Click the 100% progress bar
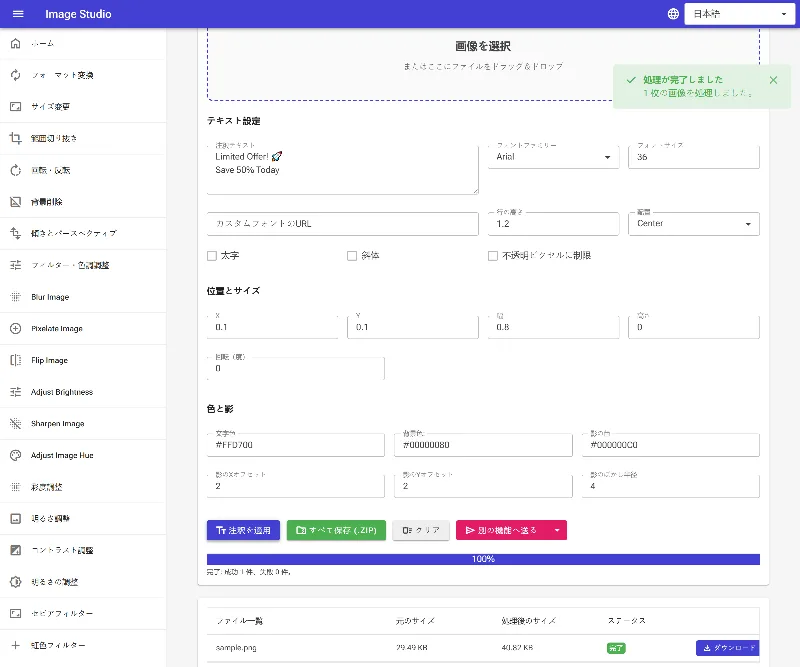The image size is (800, 667). [483, 559]
